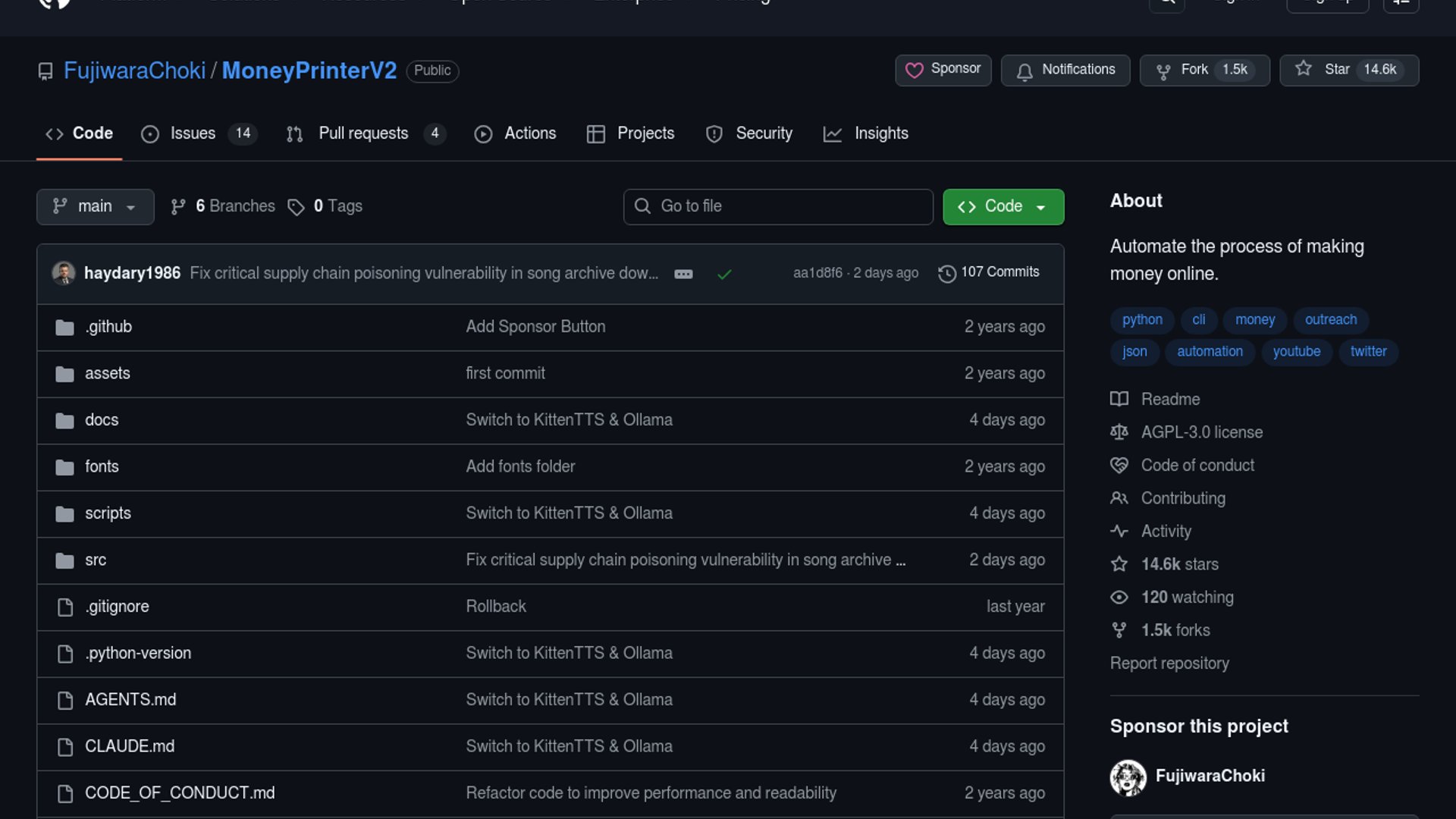This screenshot has height=819, width=1456.
Task: Switch to the Issues tab
Action: coord(193,133)
